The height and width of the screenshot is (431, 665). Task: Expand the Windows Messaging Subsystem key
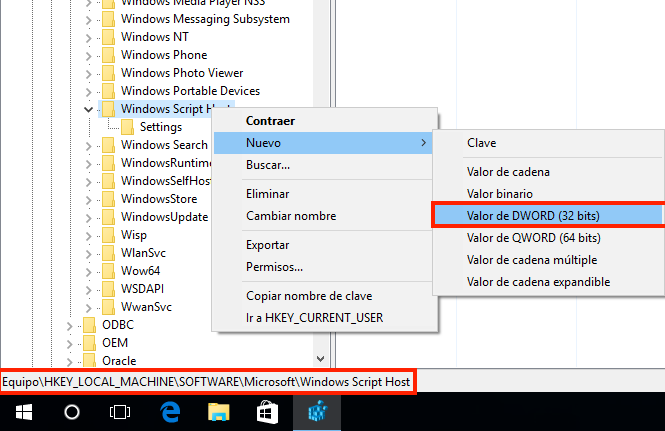pos(88,20)
